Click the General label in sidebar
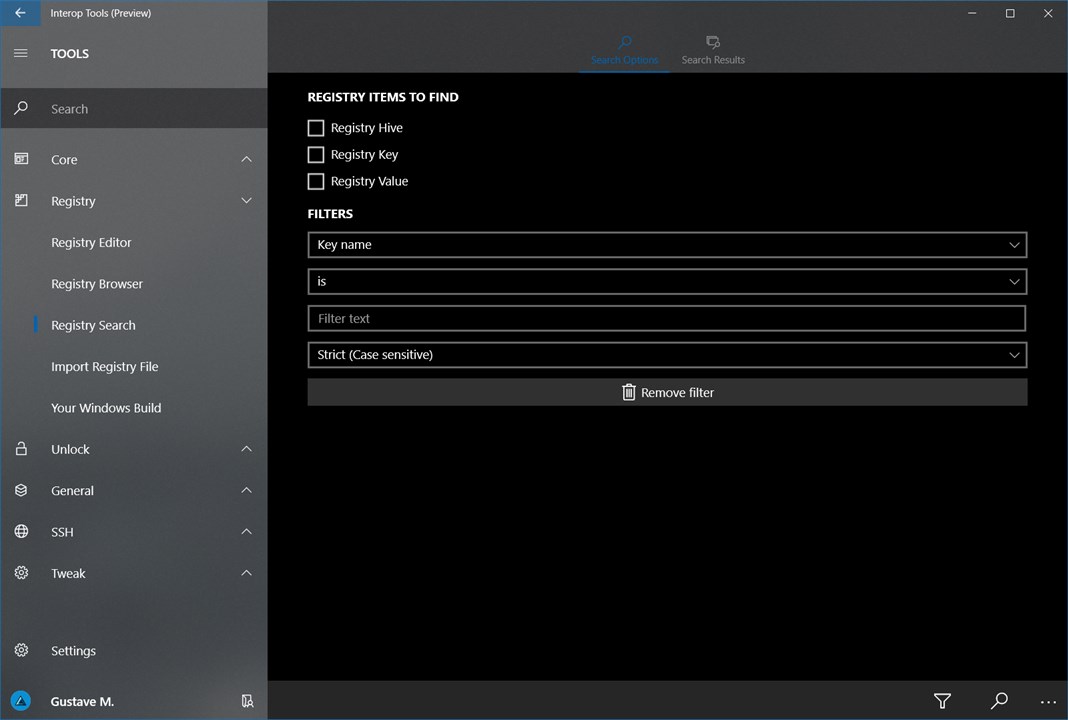The height and width of the screenshot is (720, 1068). point(72,490)
